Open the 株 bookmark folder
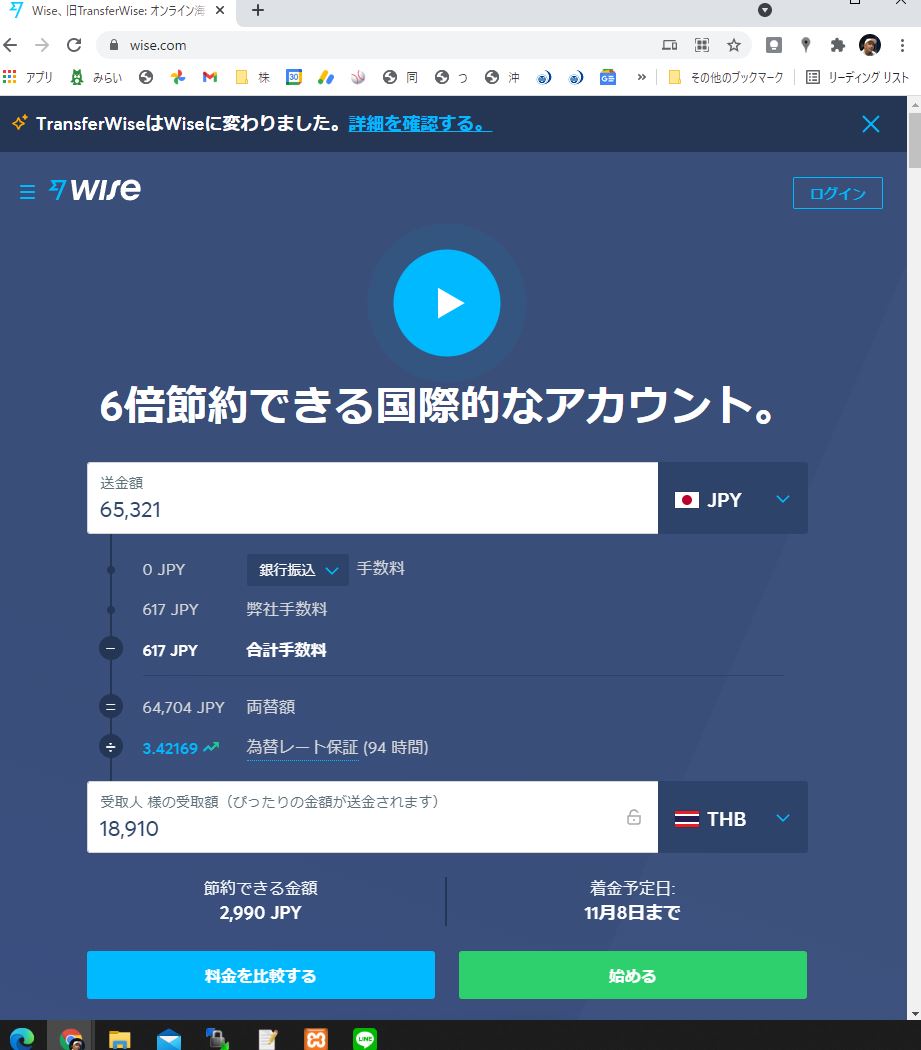 click(x=253, y=77)
